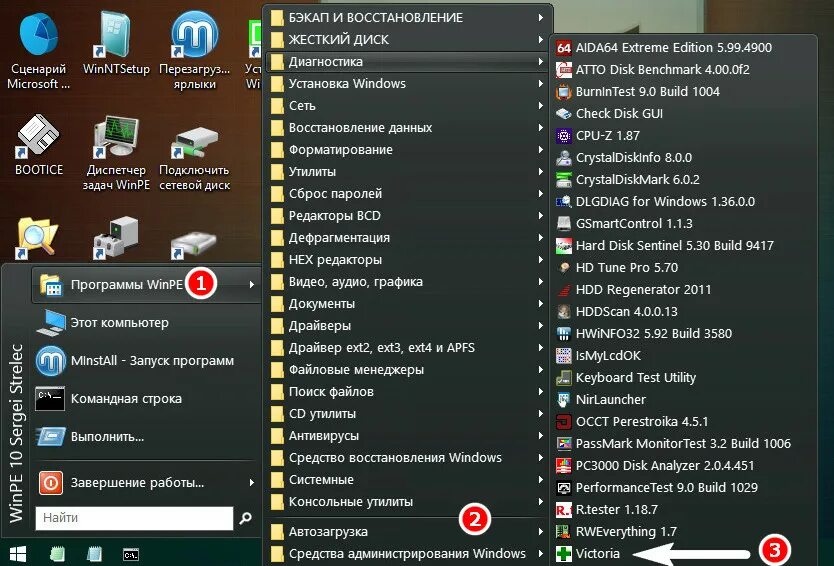Expand Сеть submenu
The image size is (834, 566).
tap(408, 106)
